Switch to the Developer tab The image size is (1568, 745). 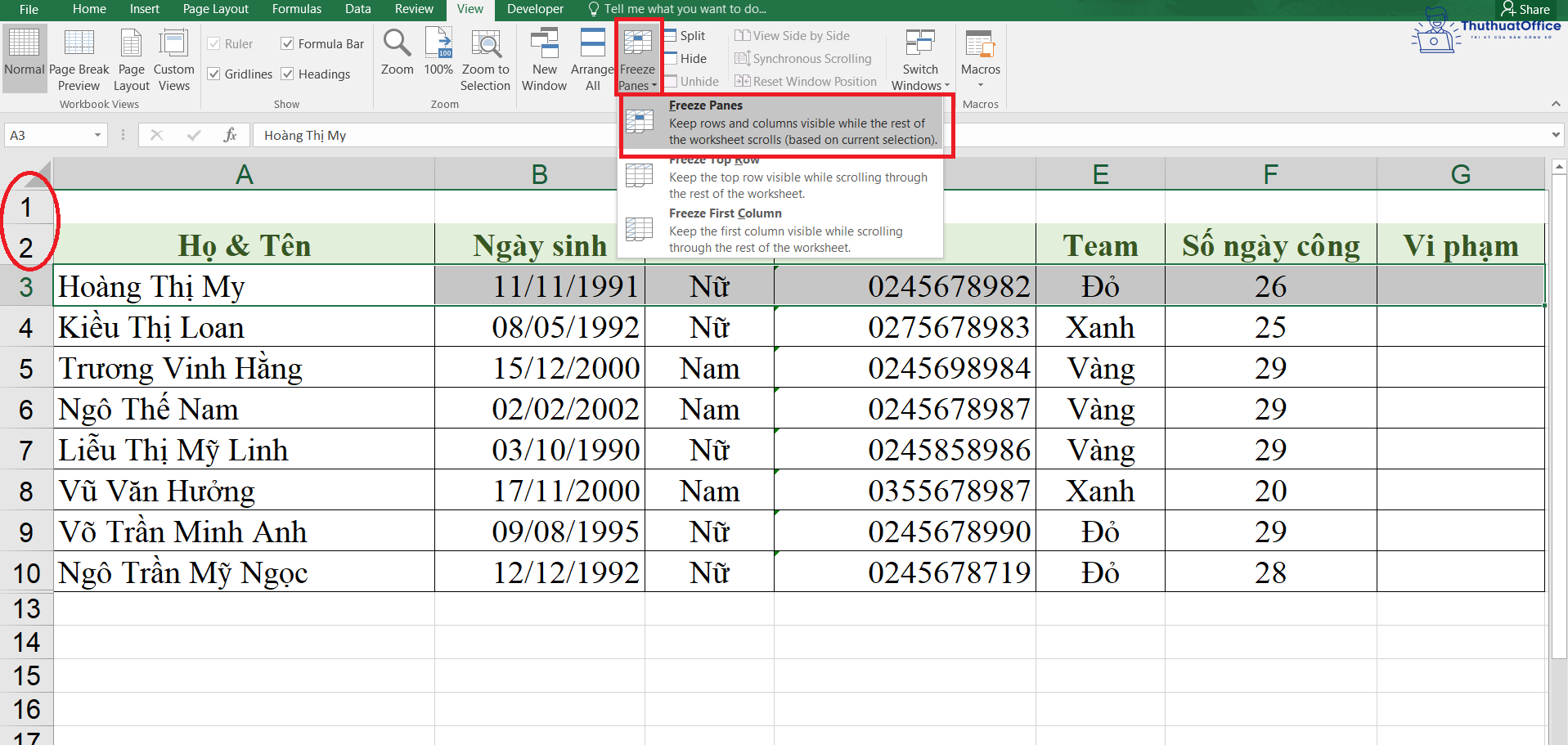(535, 10)
